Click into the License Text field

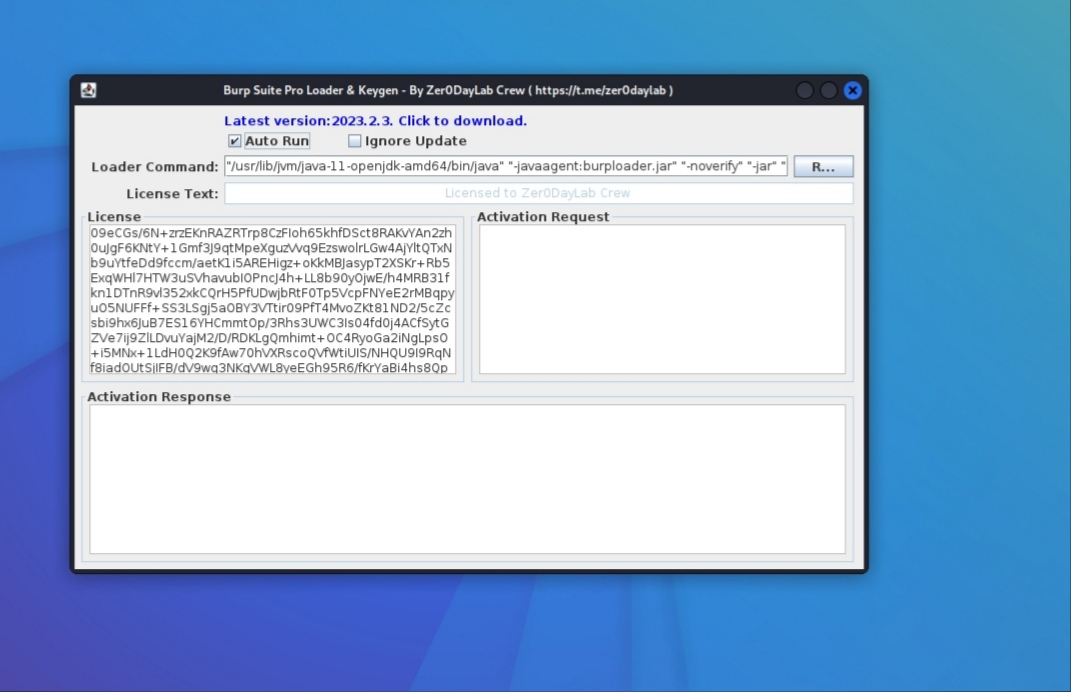pos(538,193)
